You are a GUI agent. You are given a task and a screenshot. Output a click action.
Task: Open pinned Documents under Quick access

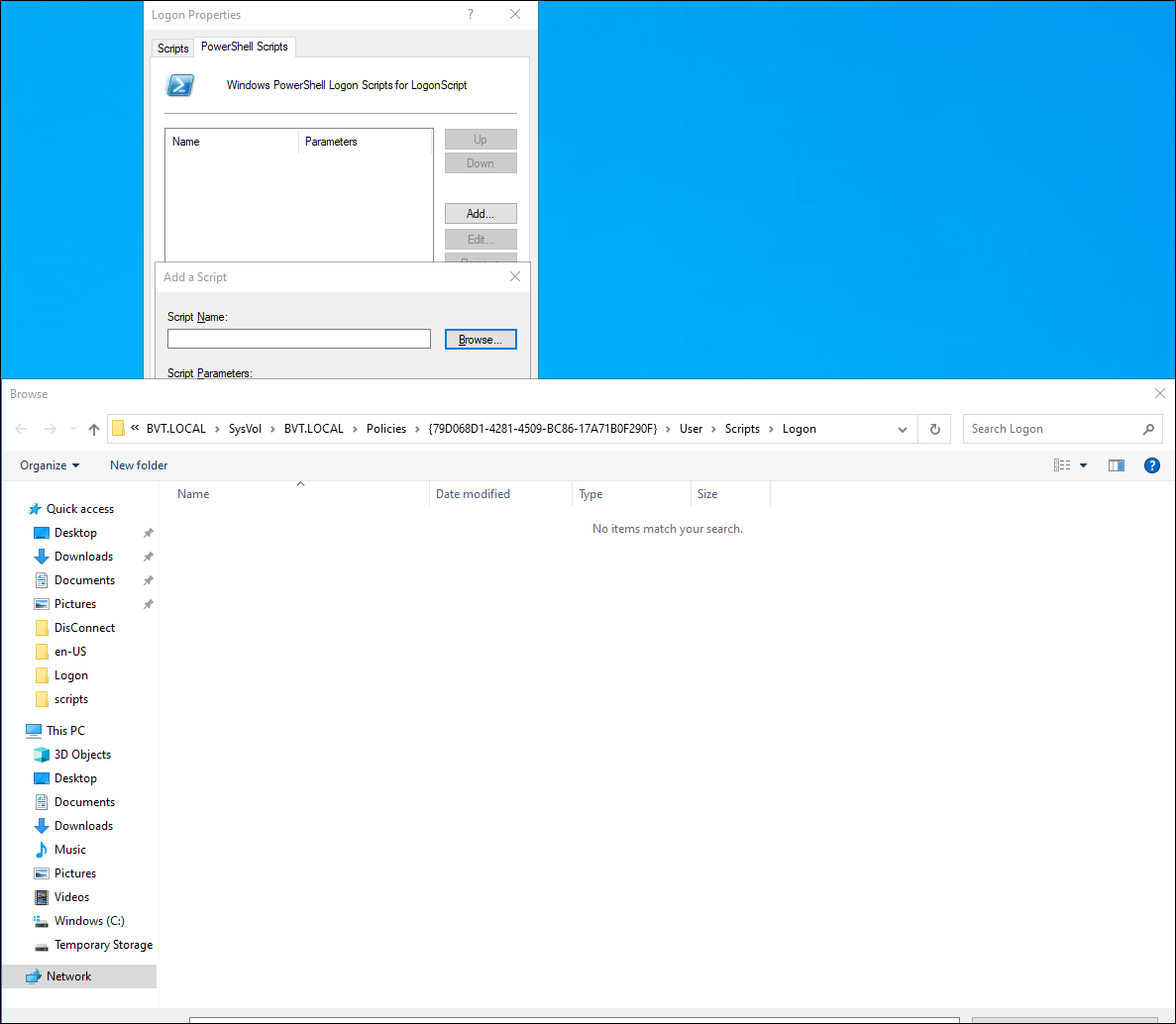coord(84,580)
